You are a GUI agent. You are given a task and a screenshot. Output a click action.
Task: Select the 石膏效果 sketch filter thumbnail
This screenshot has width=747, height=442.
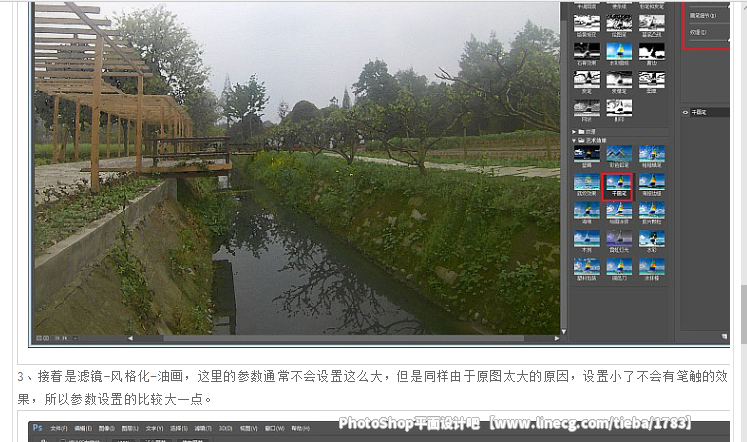point(586,51)
